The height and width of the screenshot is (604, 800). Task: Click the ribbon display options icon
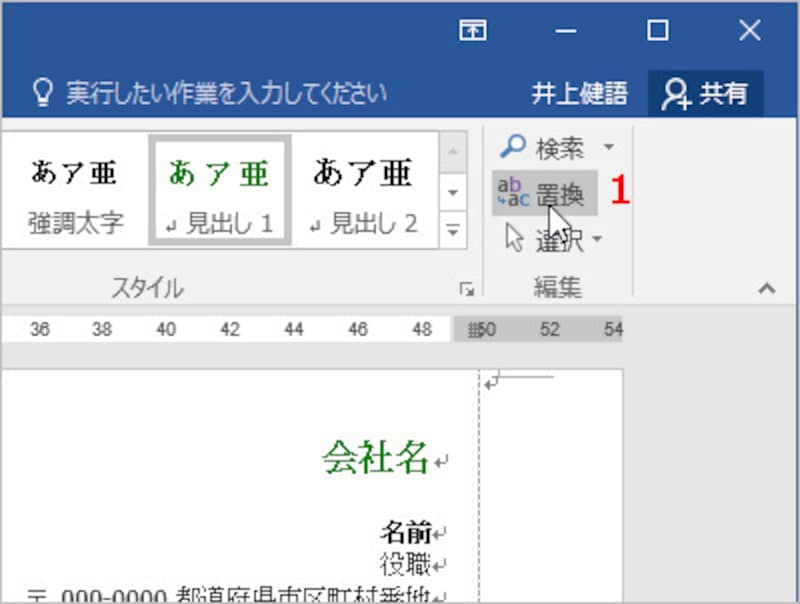click(x=473, y=30)
